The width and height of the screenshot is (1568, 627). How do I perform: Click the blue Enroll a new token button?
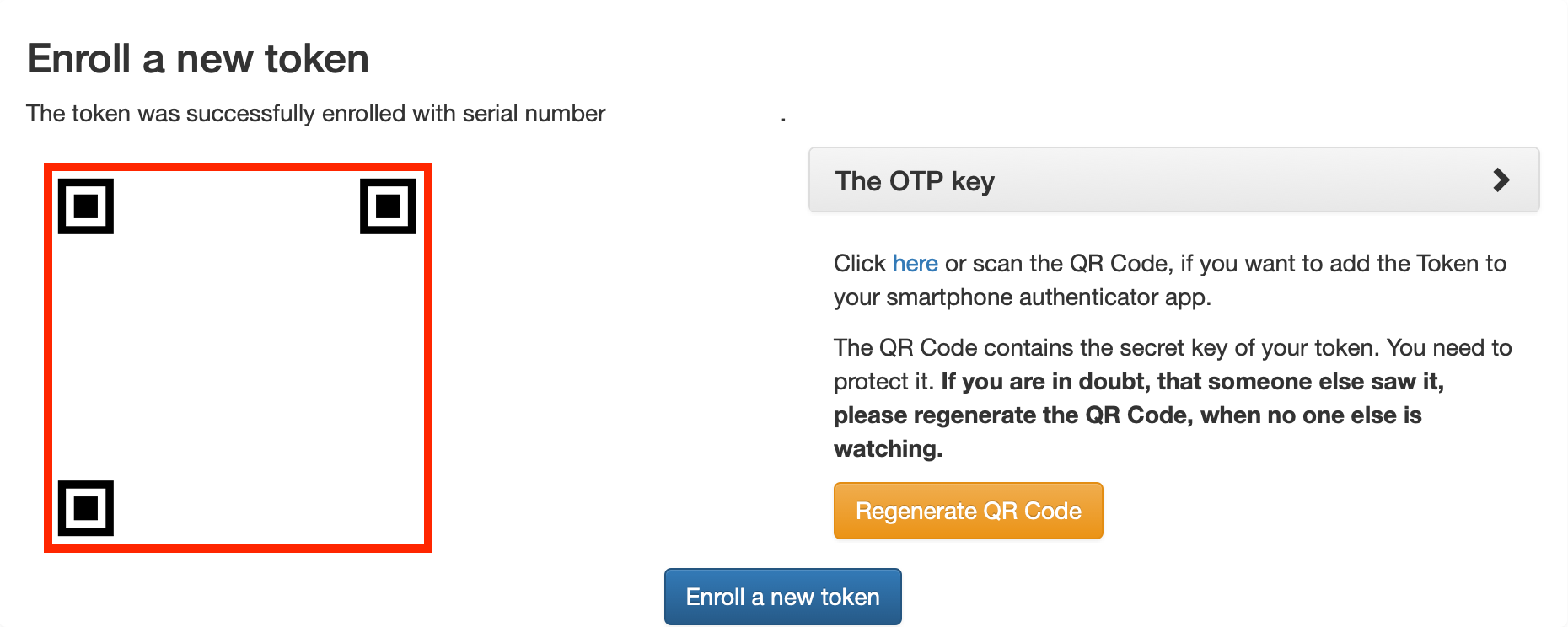point(782,597)
